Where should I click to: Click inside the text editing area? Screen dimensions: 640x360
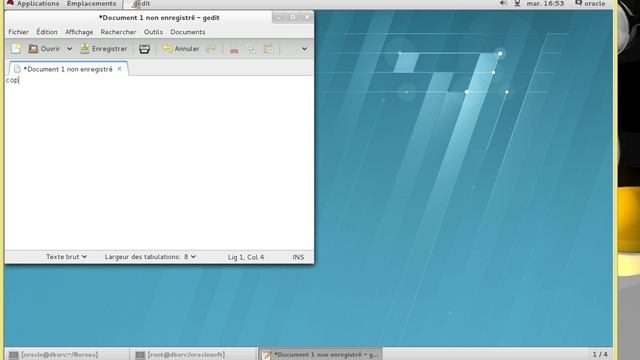(x=159, y=163)
